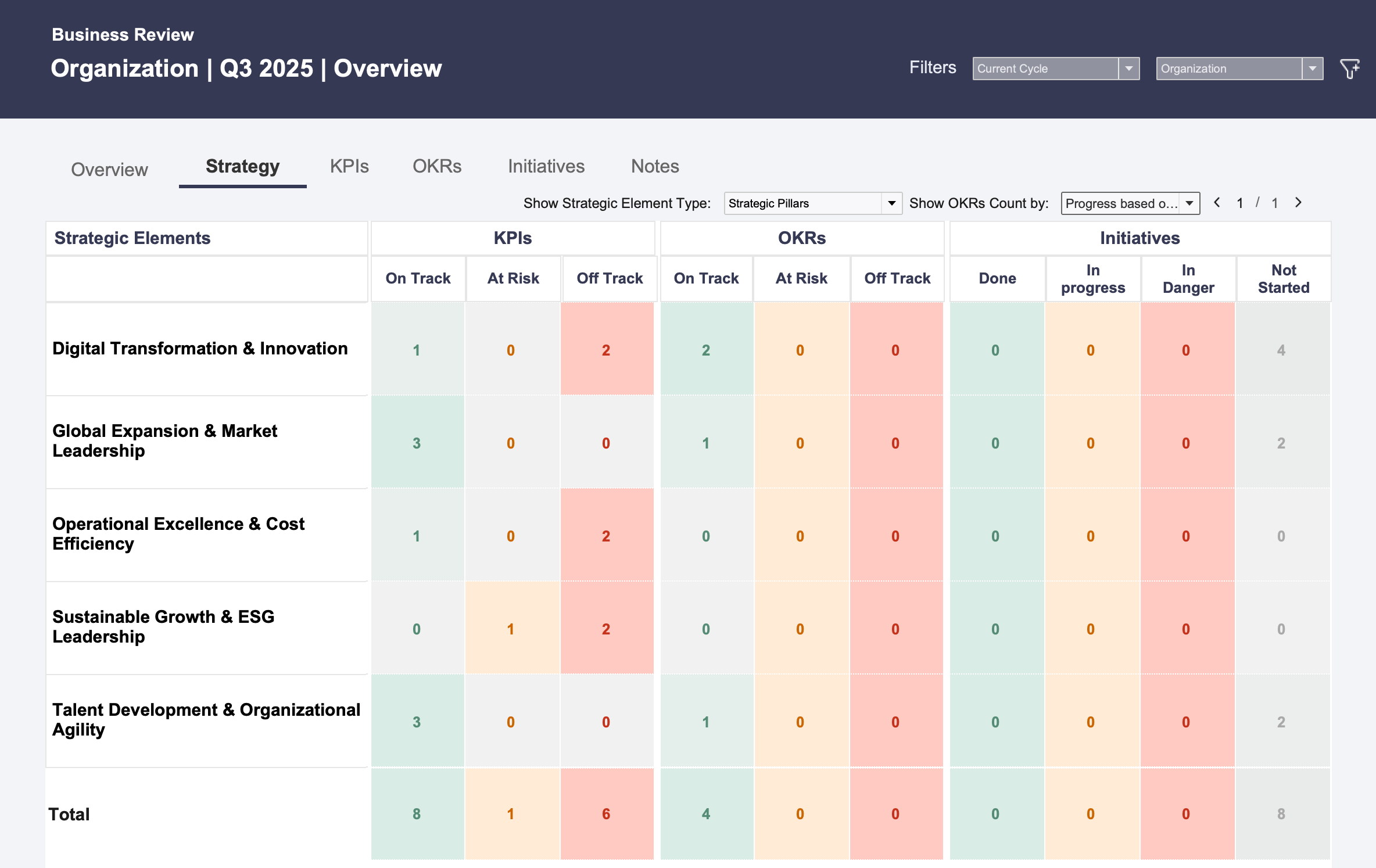
Task: Open Sustainable Growth & ESG Leadership pillar
Action: tap(163, 627)
